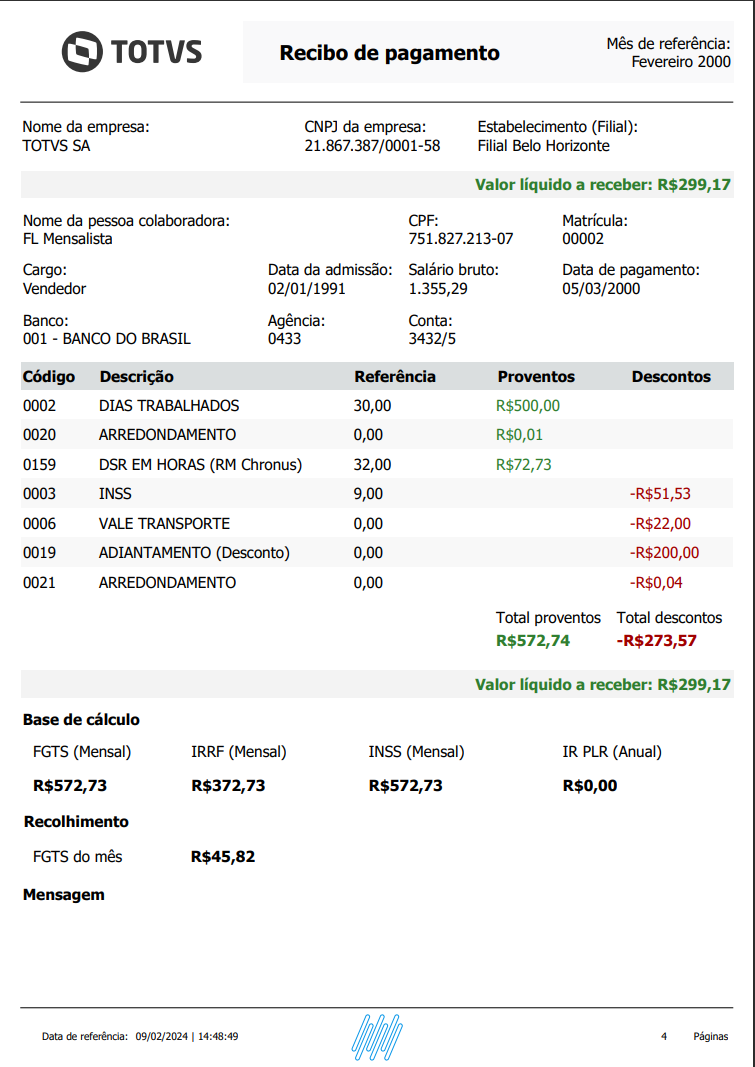
Task: Click the bottom 'Valor líquido a receber' line
Action: pyautogui.click(x=603, y=685)
